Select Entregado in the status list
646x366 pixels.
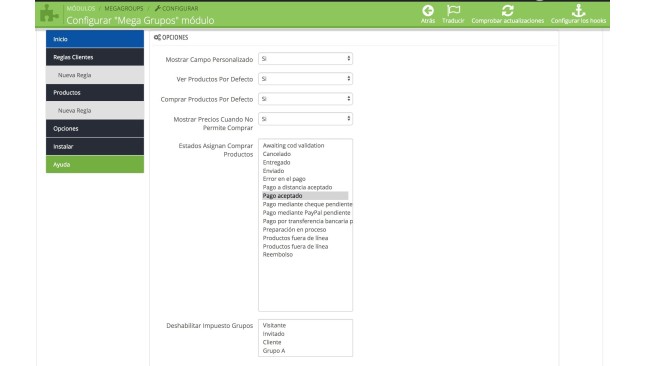point(276,162)
